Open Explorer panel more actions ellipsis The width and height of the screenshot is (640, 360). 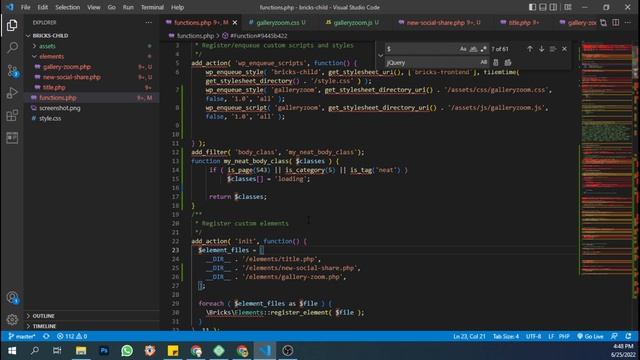point(148,22)
